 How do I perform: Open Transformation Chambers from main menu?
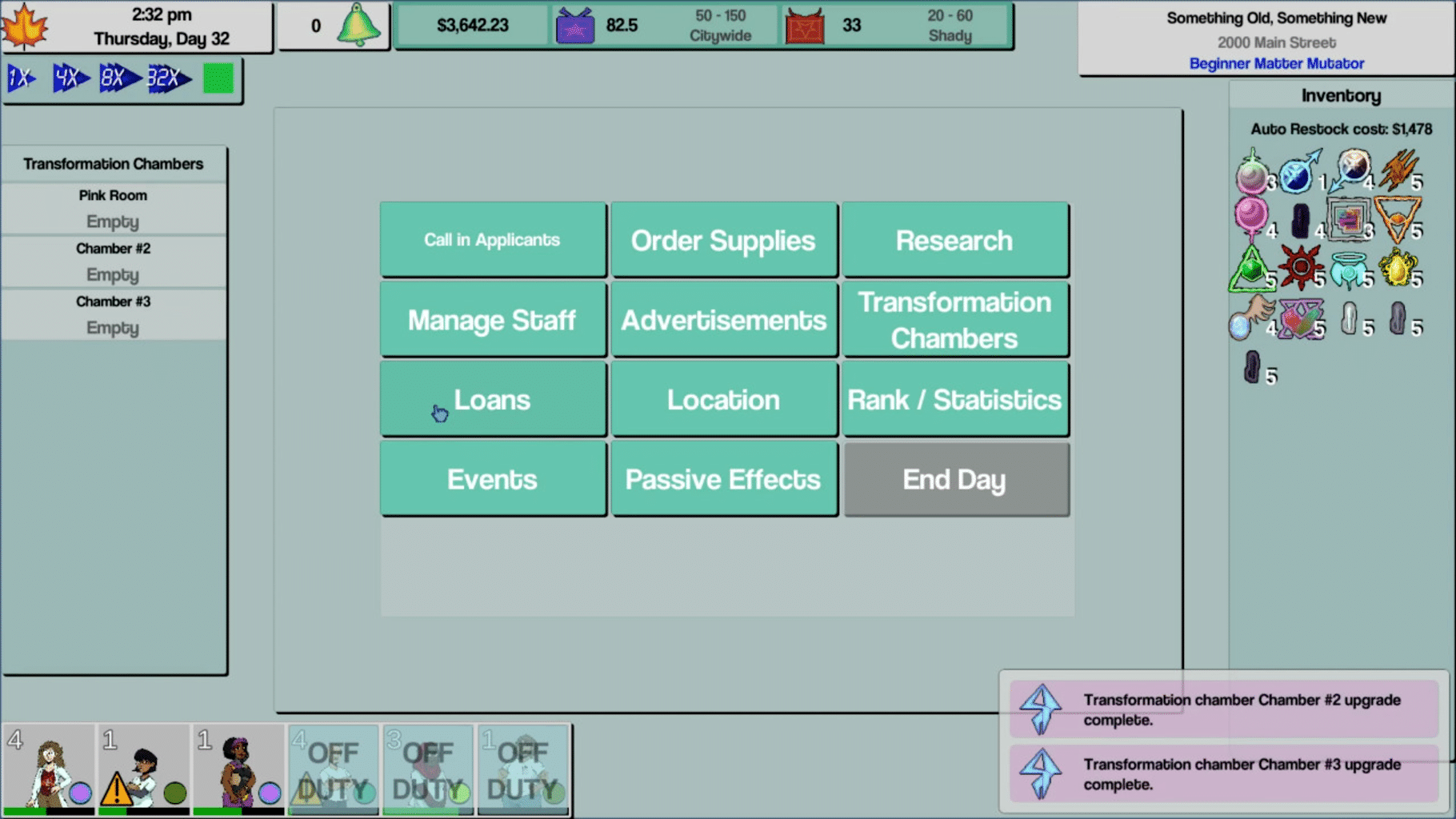tap(955, 319)
